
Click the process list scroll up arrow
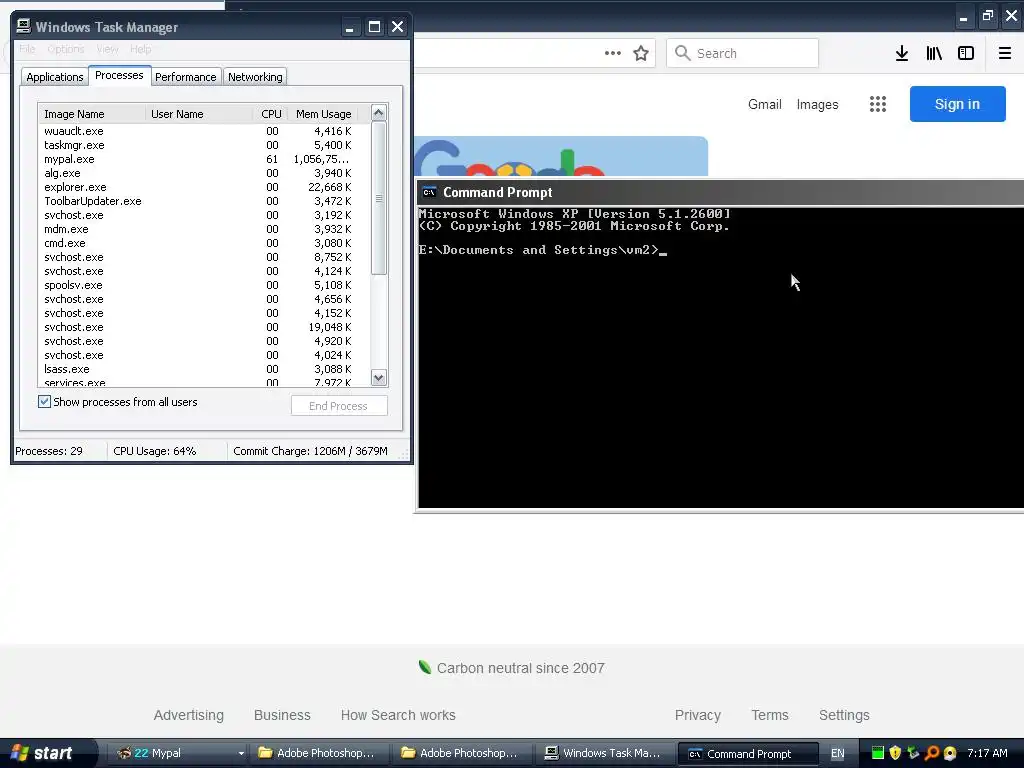click(x=379, y=112)
